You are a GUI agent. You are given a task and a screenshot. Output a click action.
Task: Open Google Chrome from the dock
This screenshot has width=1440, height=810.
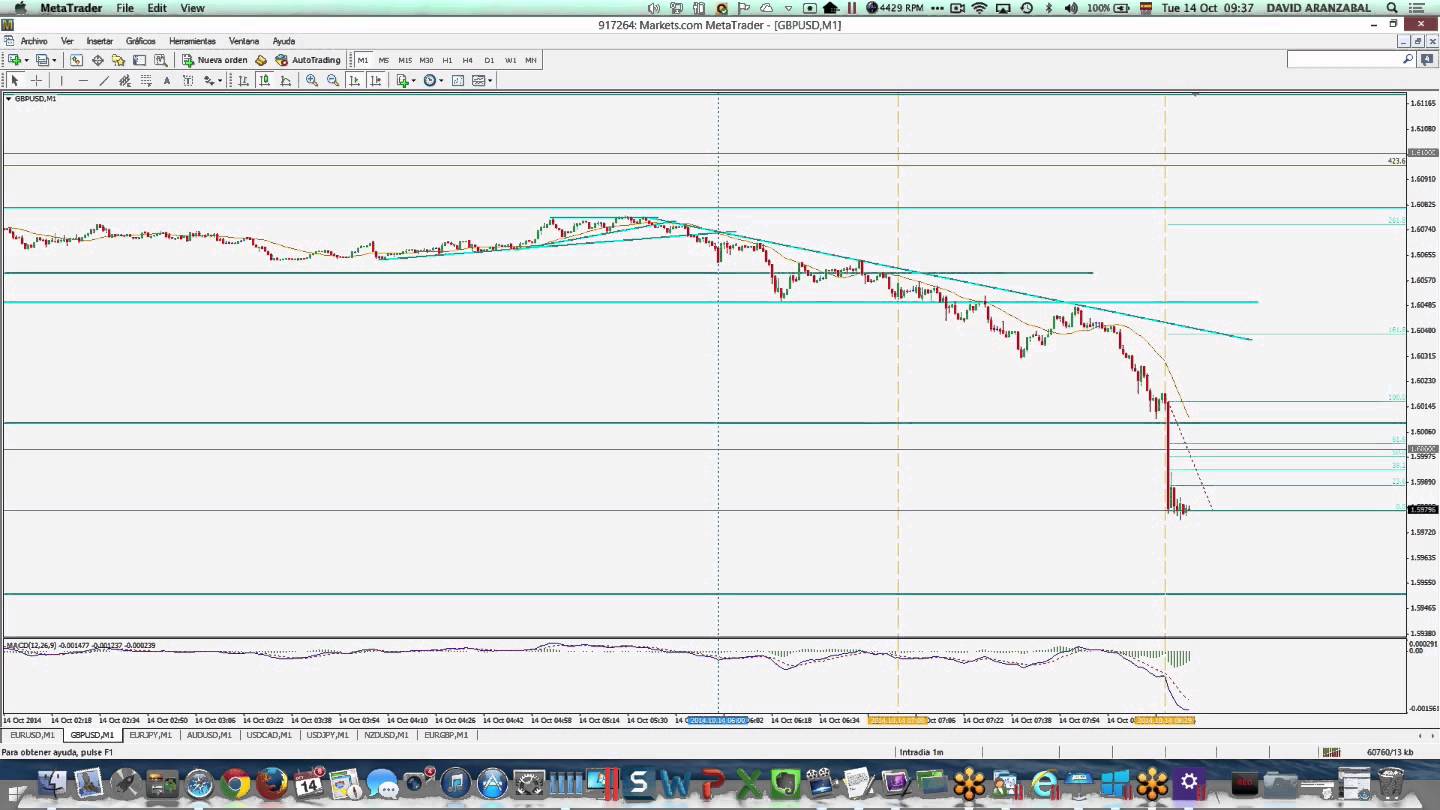pos(235,784)
